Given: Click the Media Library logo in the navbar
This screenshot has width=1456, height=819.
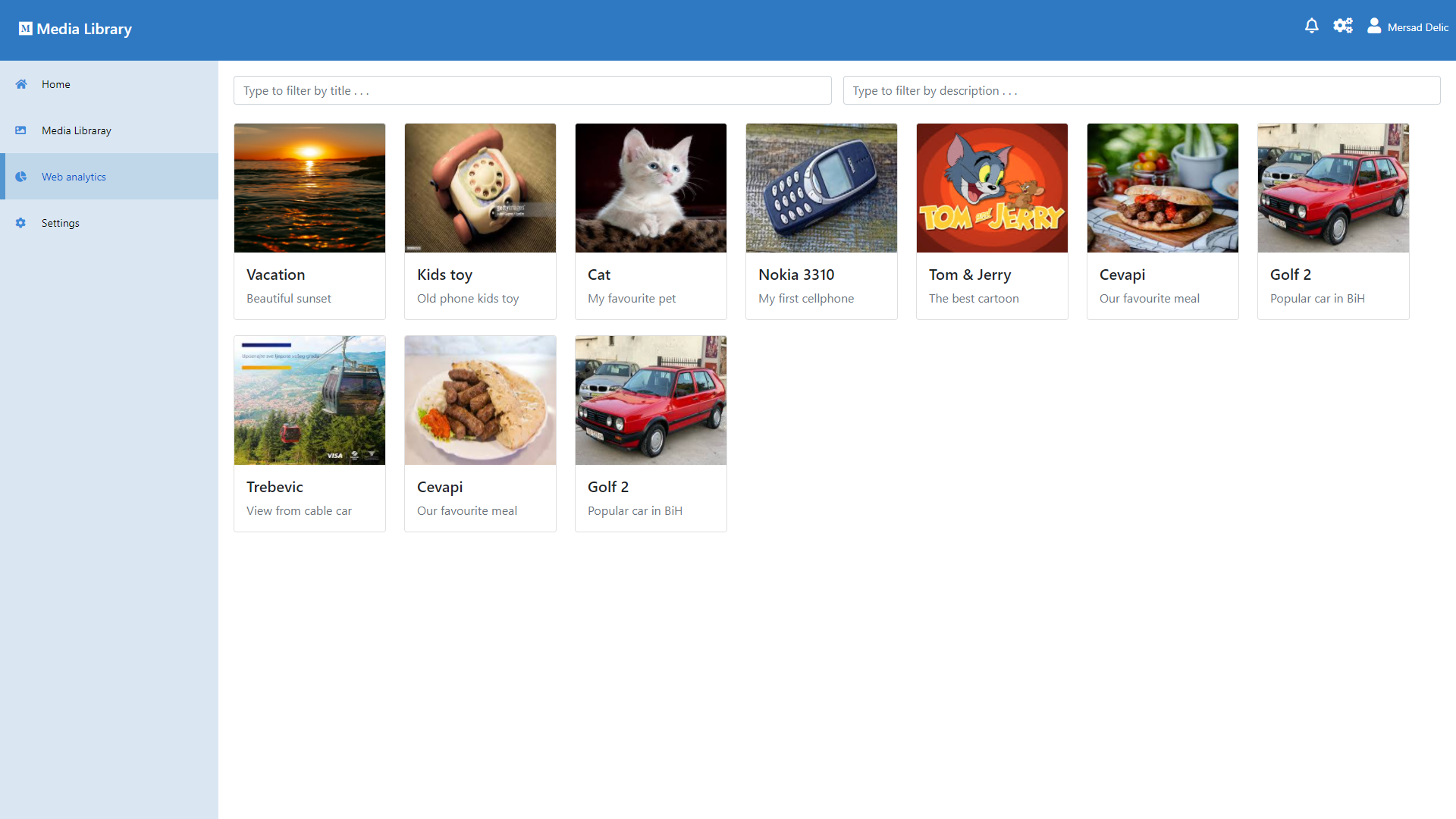Looking at the screenshot, I should click(74, 29).
